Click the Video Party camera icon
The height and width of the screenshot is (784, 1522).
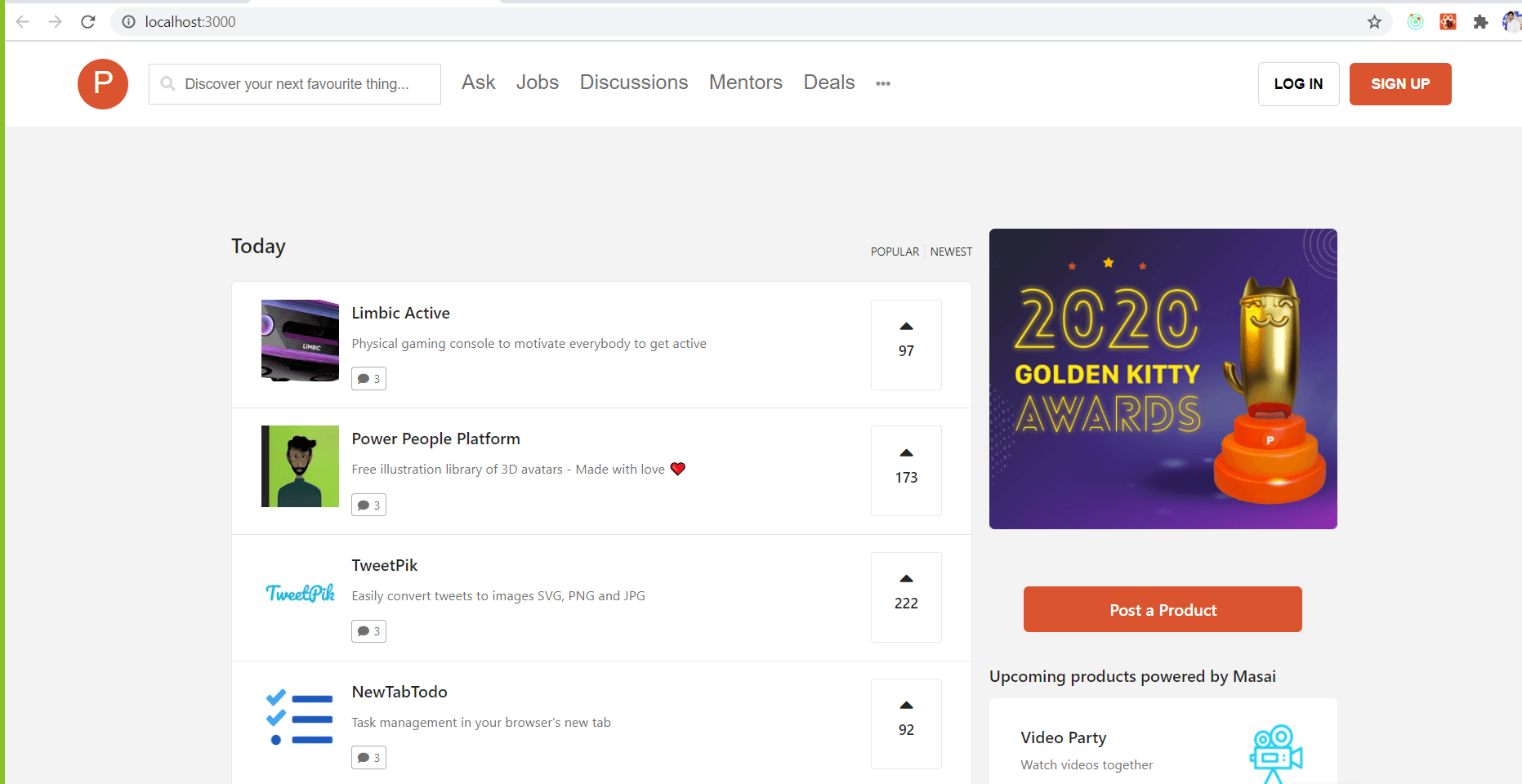pyautogui.click(x=1275, y=753)
